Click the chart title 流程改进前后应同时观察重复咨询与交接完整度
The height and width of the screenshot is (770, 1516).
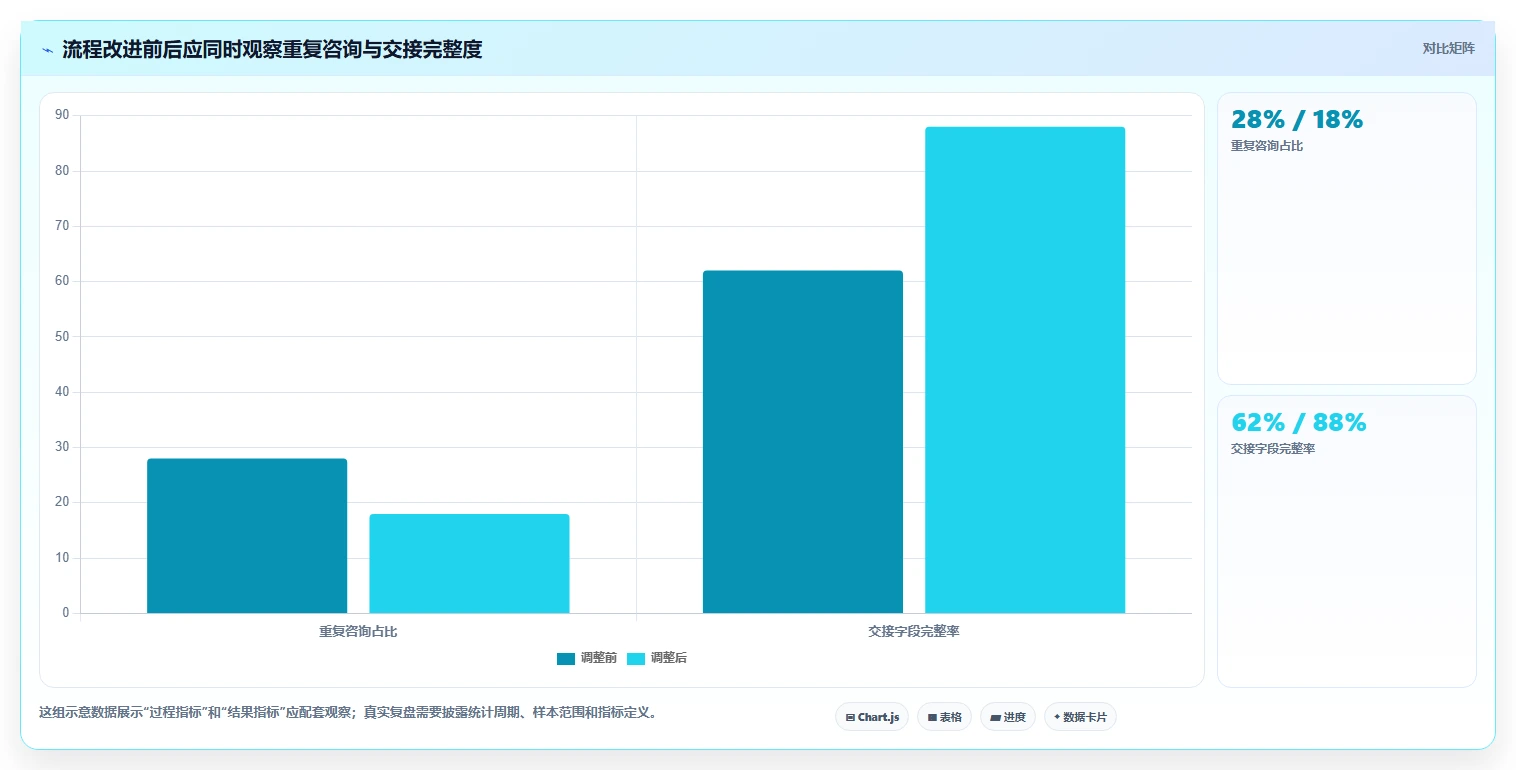tap(272, 49)
